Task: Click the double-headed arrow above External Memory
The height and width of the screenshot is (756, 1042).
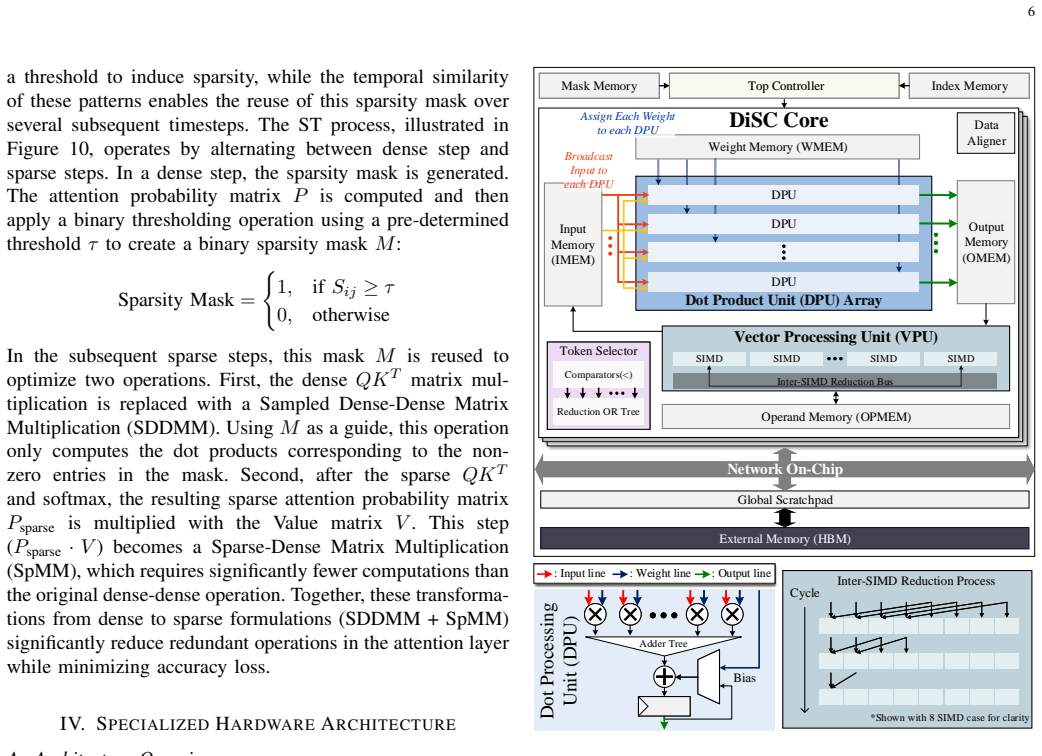Action: point(785,518)
